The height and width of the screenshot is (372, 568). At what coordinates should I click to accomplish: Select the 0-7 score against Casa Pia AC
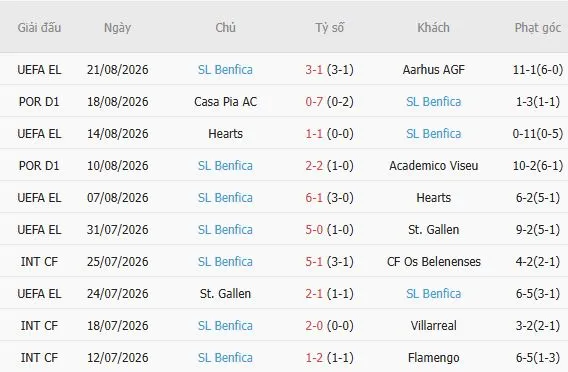pos(314,102)
